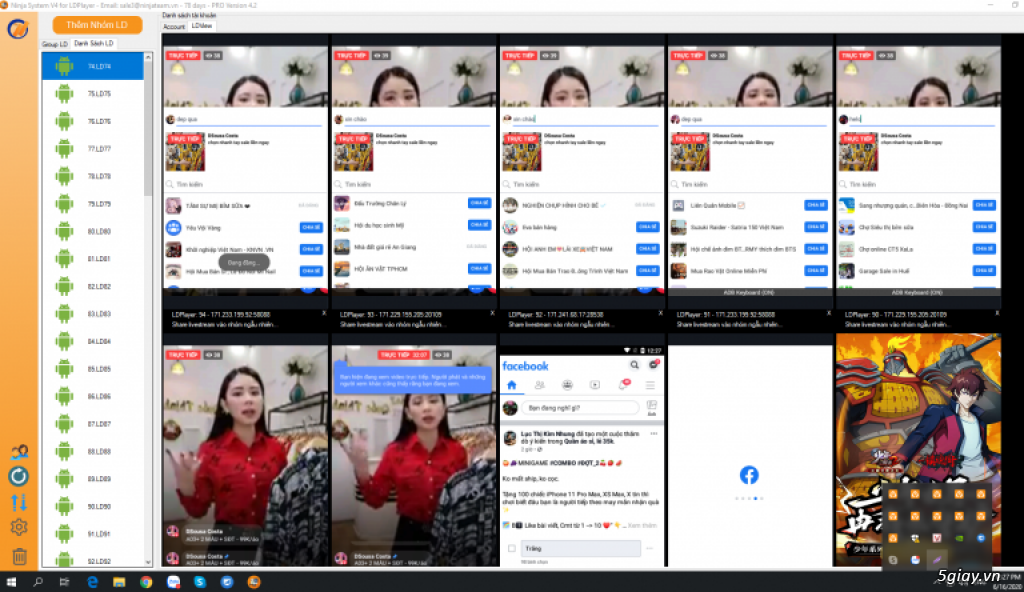
Task: Click Chia sẻ for Eva bán hàng
Action: pos(647,227)
